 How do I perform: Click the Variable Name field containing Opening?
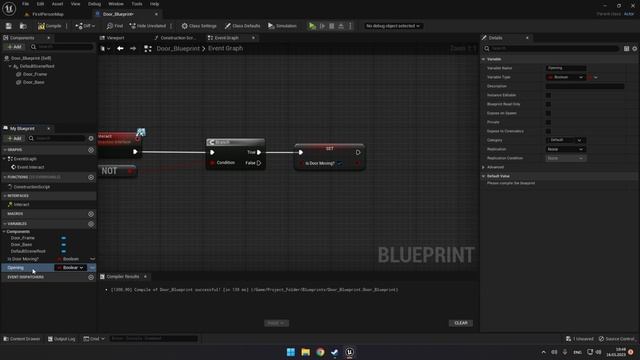click(x=566, y=68)
